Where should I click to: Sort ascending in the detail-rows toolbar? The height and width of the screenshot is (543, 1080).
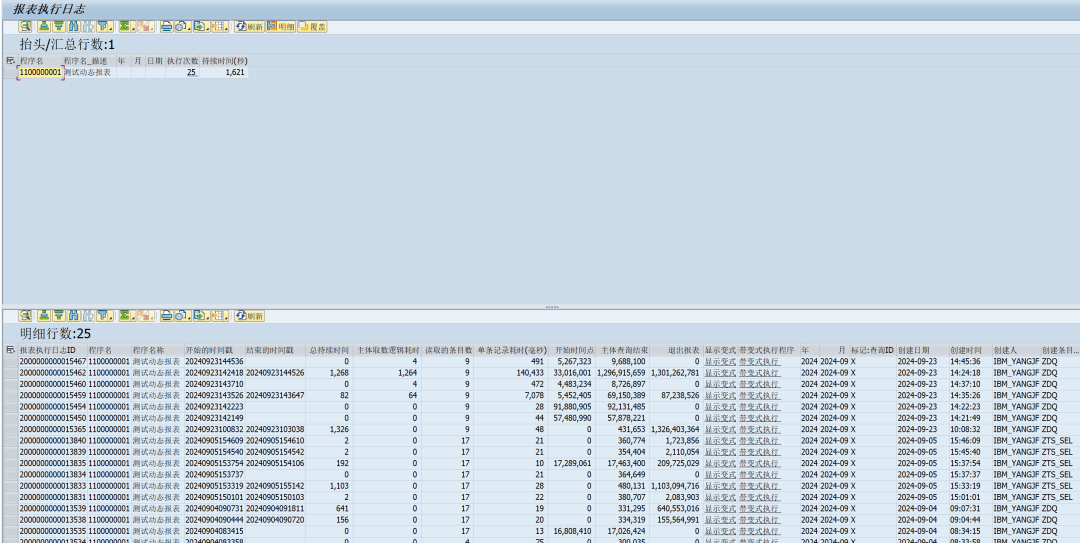coord(44,316)
